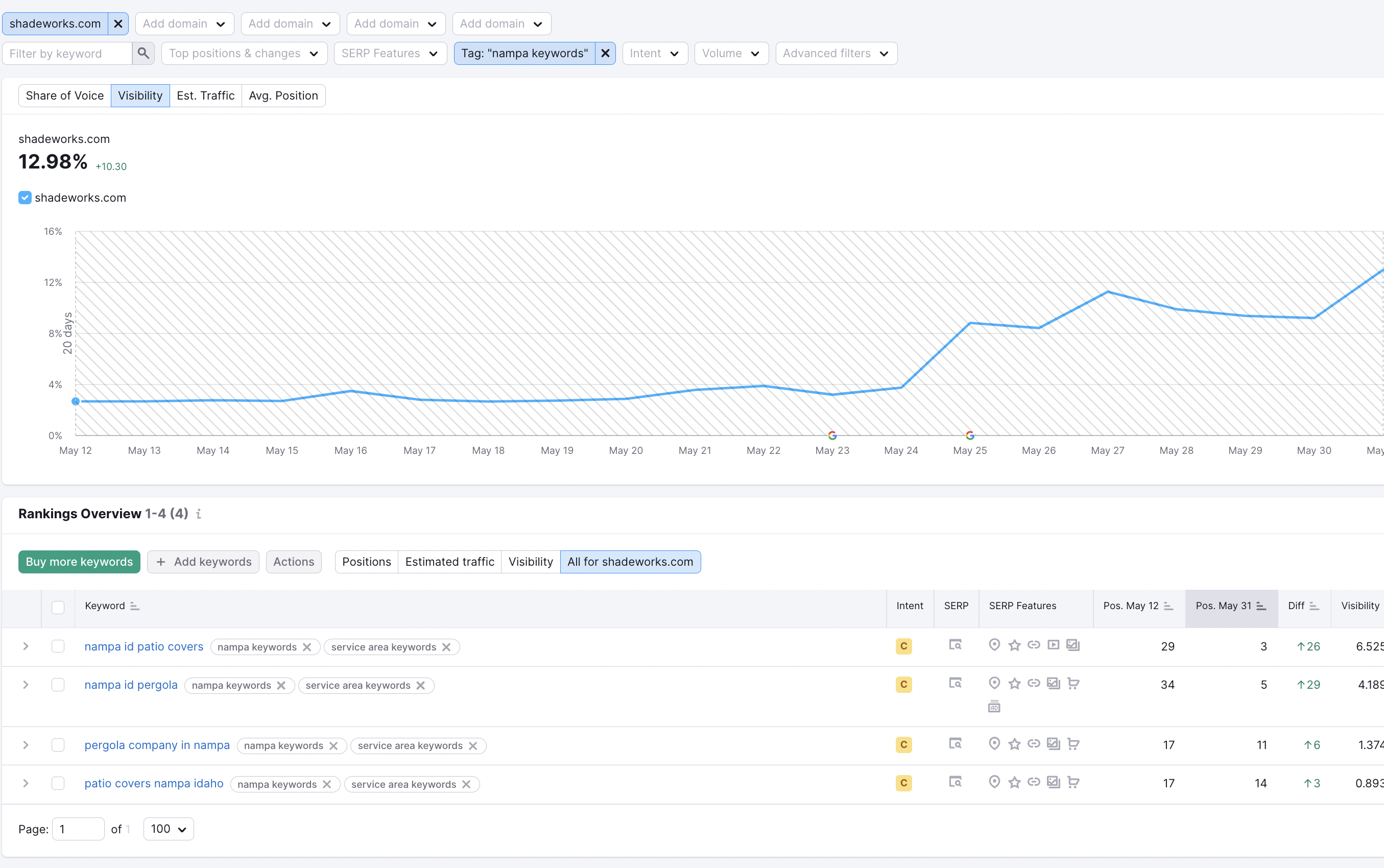Expand the patio covers nampa idaho row
This screenshot has height=868, width=1384.
point(26,784)
